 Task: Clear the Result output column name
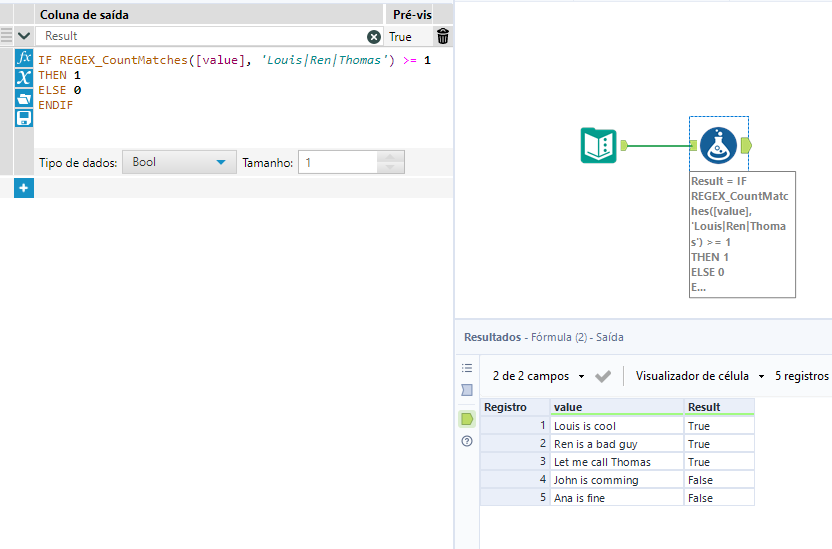[x=374, y=37]
